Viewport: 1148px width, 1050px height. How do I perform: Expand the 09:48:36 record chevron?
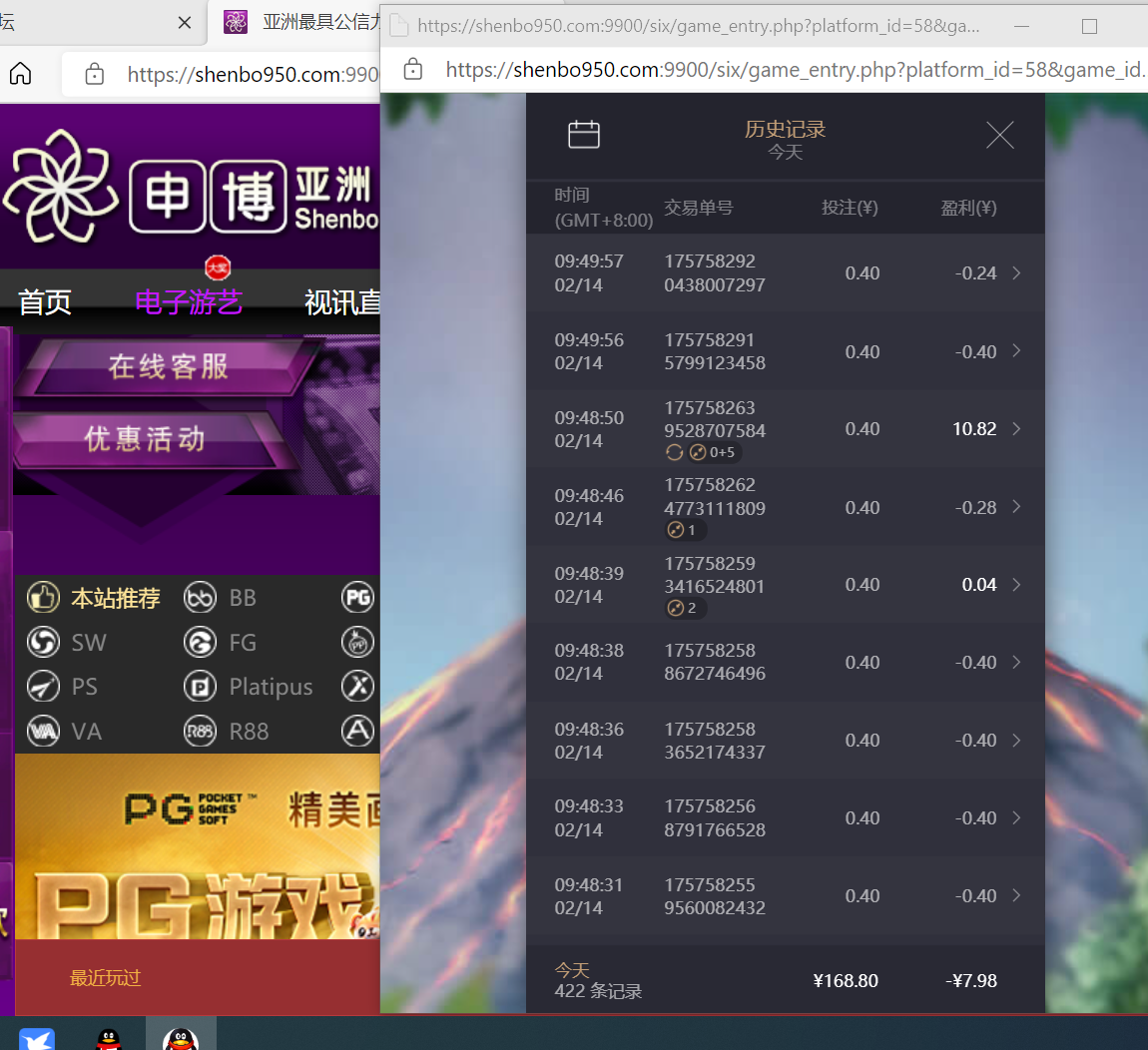click(1016, 741)
